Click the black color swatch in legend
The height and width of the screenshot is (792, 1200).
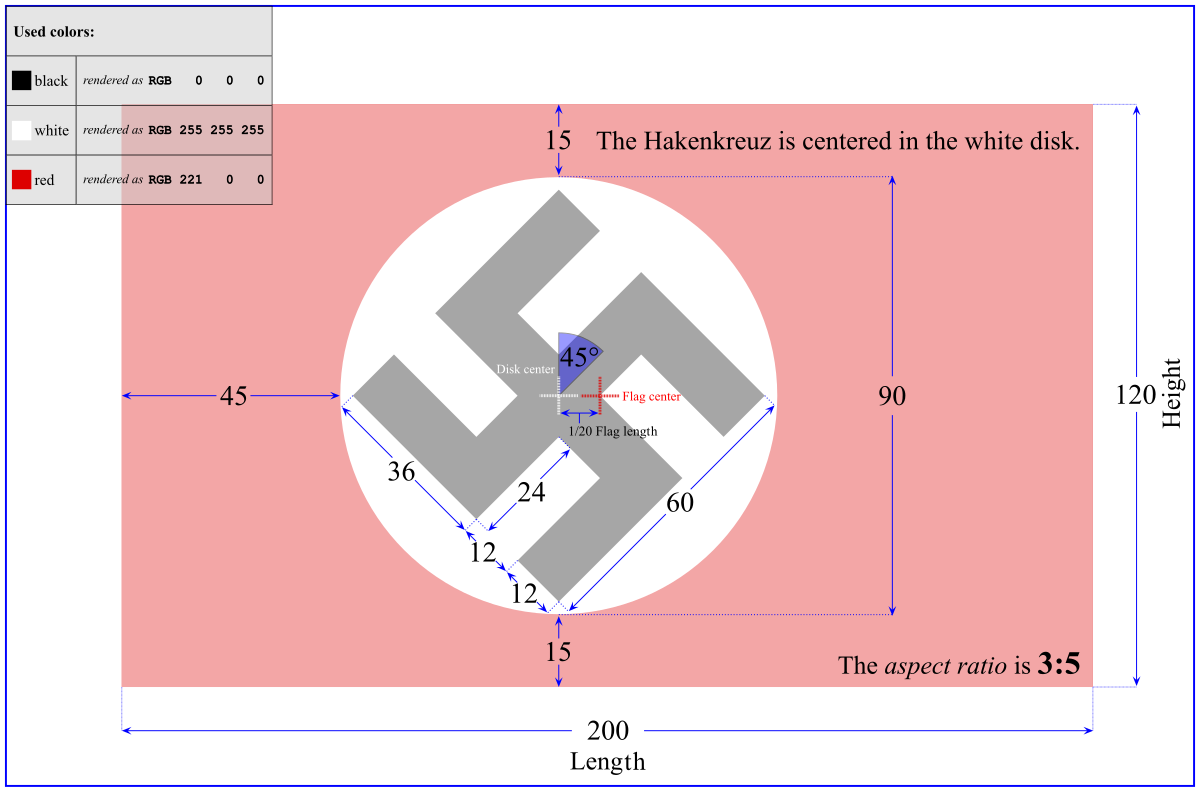click(x=21, y=80)
